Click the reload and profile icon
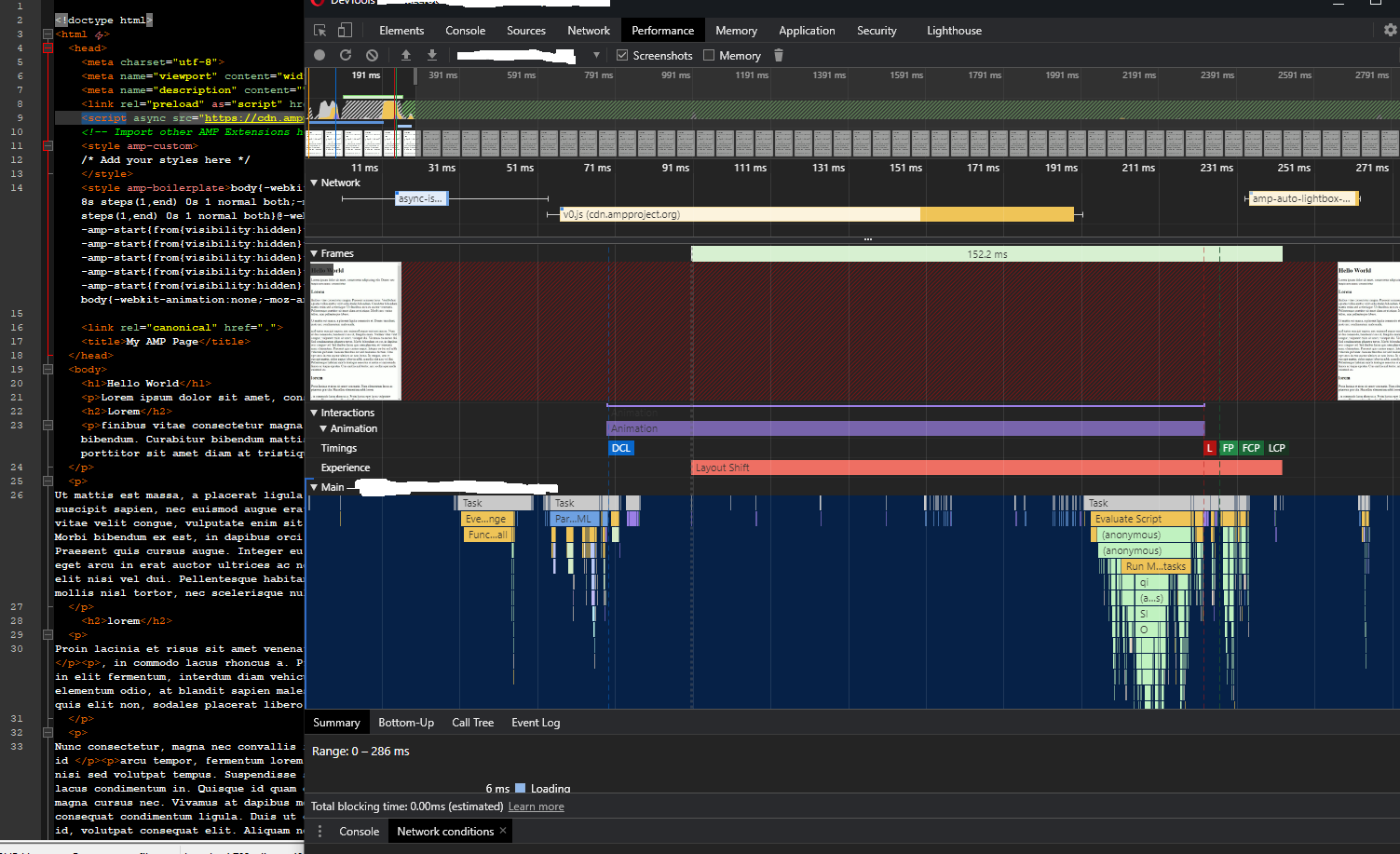This screenshot has width=1400, height=854. point(346,55)
